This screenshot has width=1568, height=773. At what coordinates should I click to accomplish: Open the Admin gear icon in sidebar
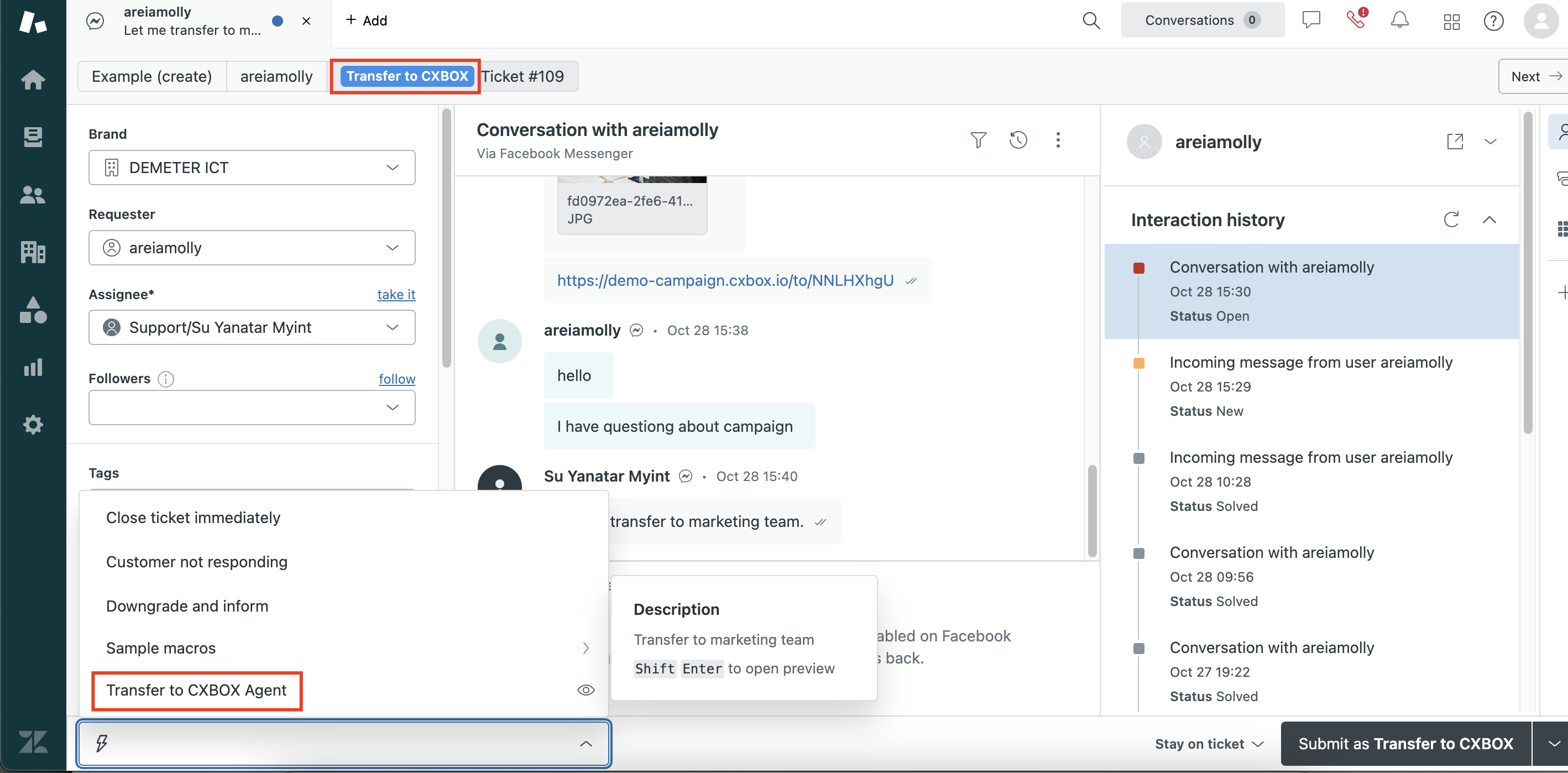point(33,424)
